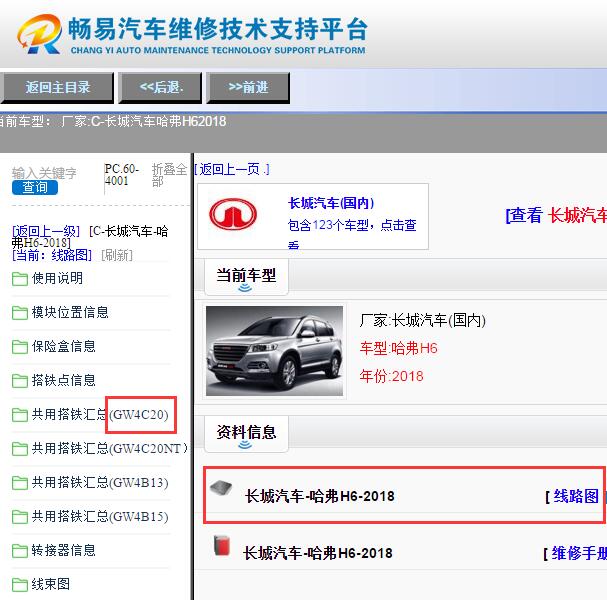Click the 返回主目录 button
Image resolution: width=607 pixels, height=600 pixels.
57,87
